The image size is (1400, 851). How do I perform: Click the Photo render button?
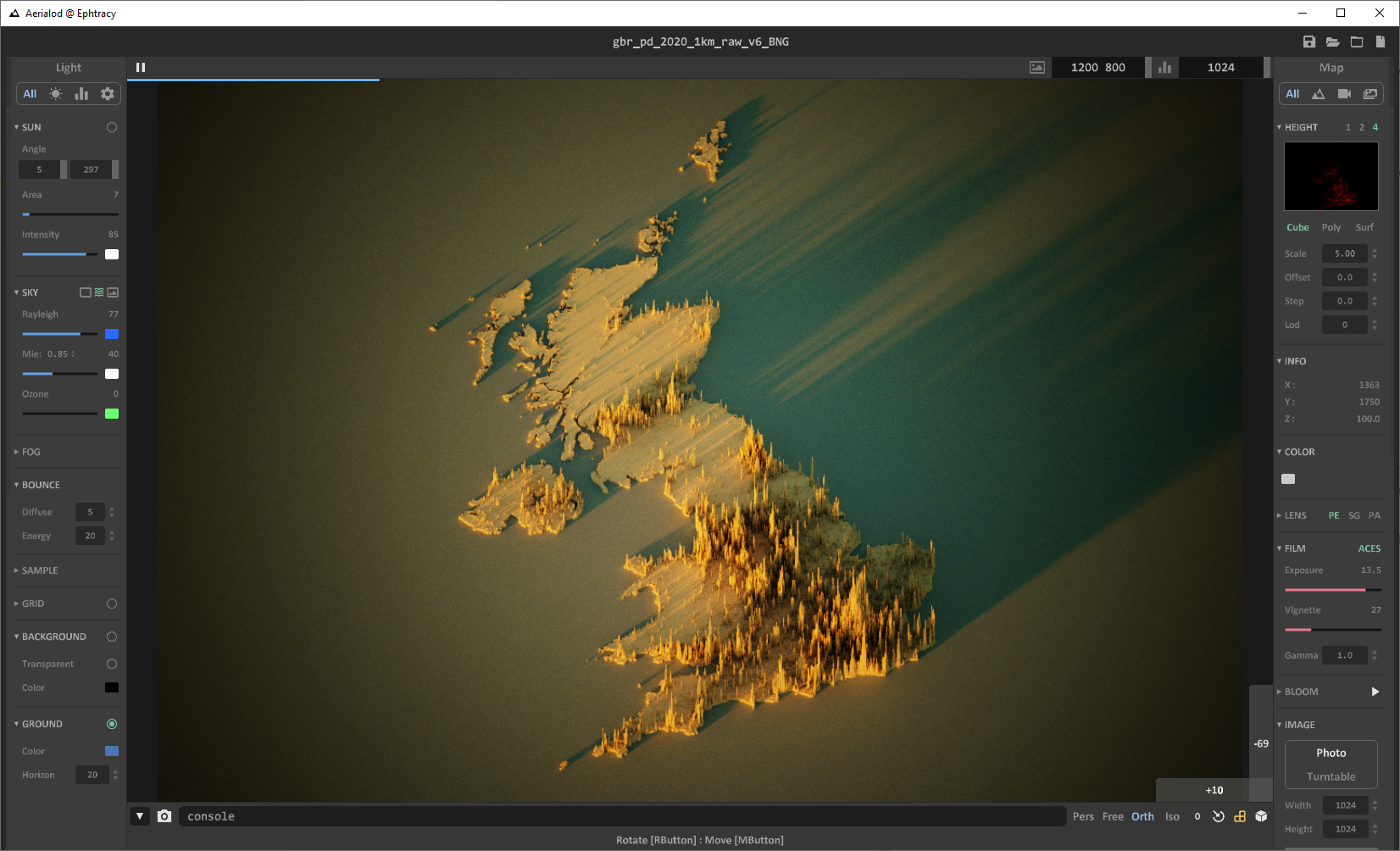coord(1331,753)
